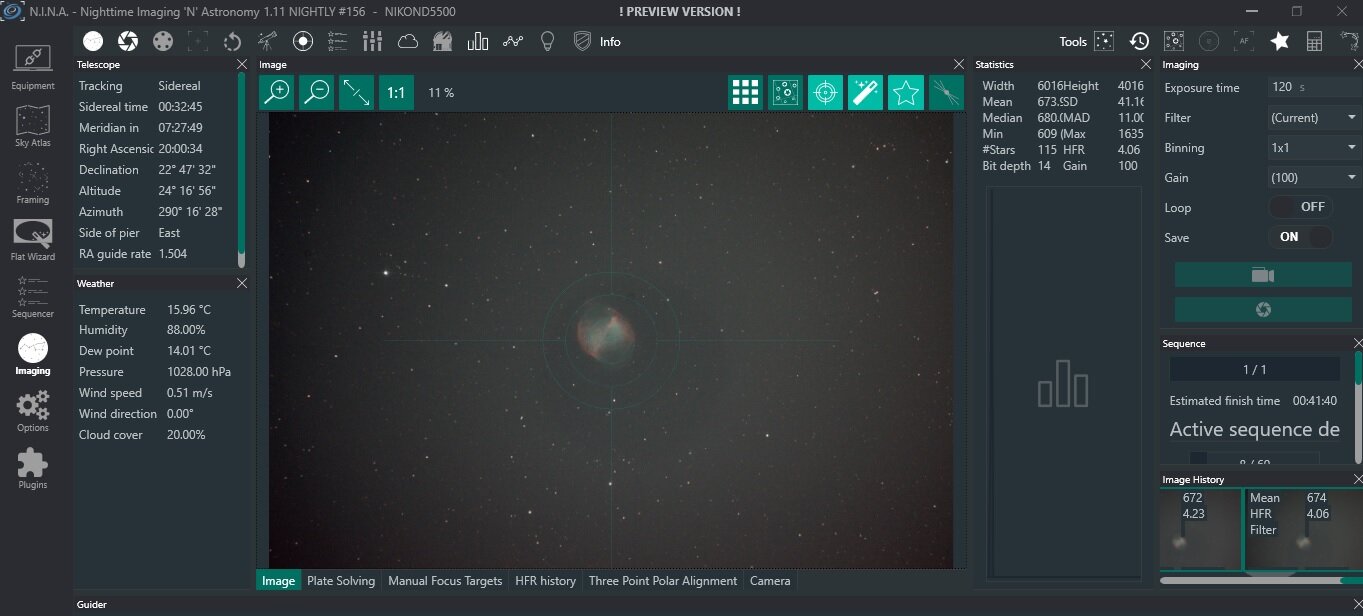Close the Weather panel
The width and height of the screenshot is (1363, 616).
click(x=241, y=283)
